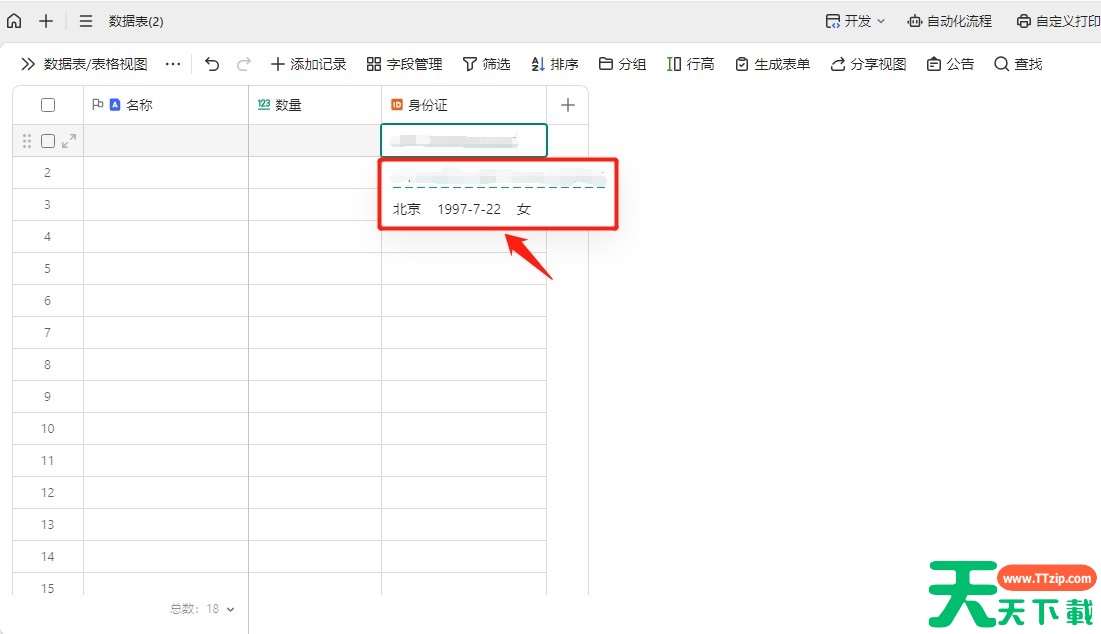Click the 身份证 input cell in row one
This screenshot has height=634, width=1101.
point(464,141)
